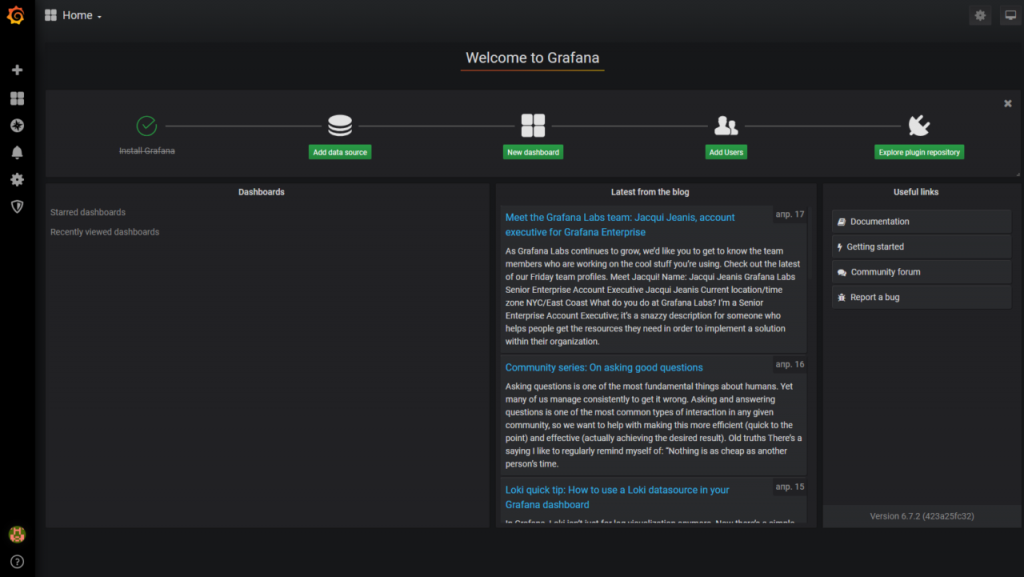The width and height of the screenshot is (1024, 577).
Task: Open the Help question mark icon
Action: [16, 561]
